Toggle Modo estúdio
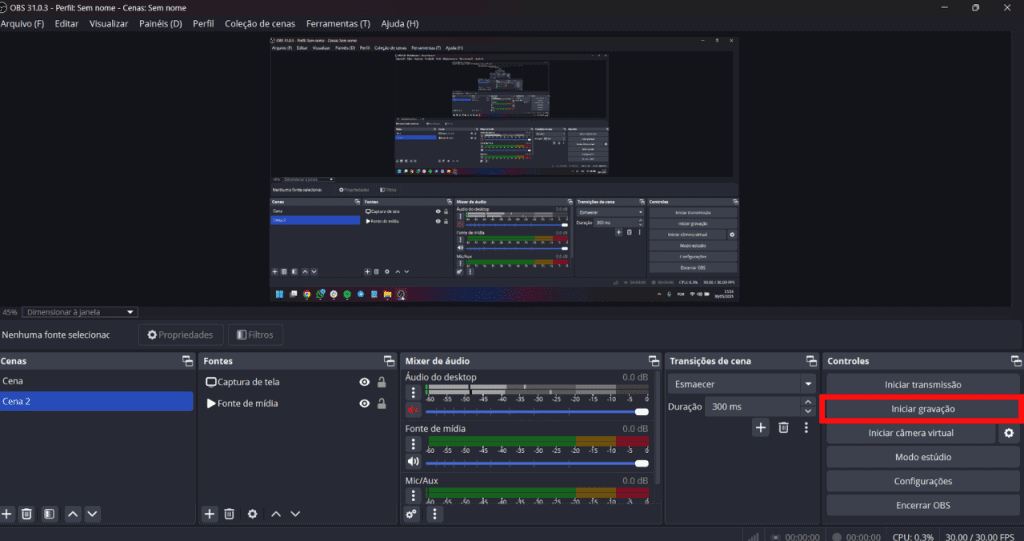The width and height of the screenshot is (1024, 541). click(923, 457)
